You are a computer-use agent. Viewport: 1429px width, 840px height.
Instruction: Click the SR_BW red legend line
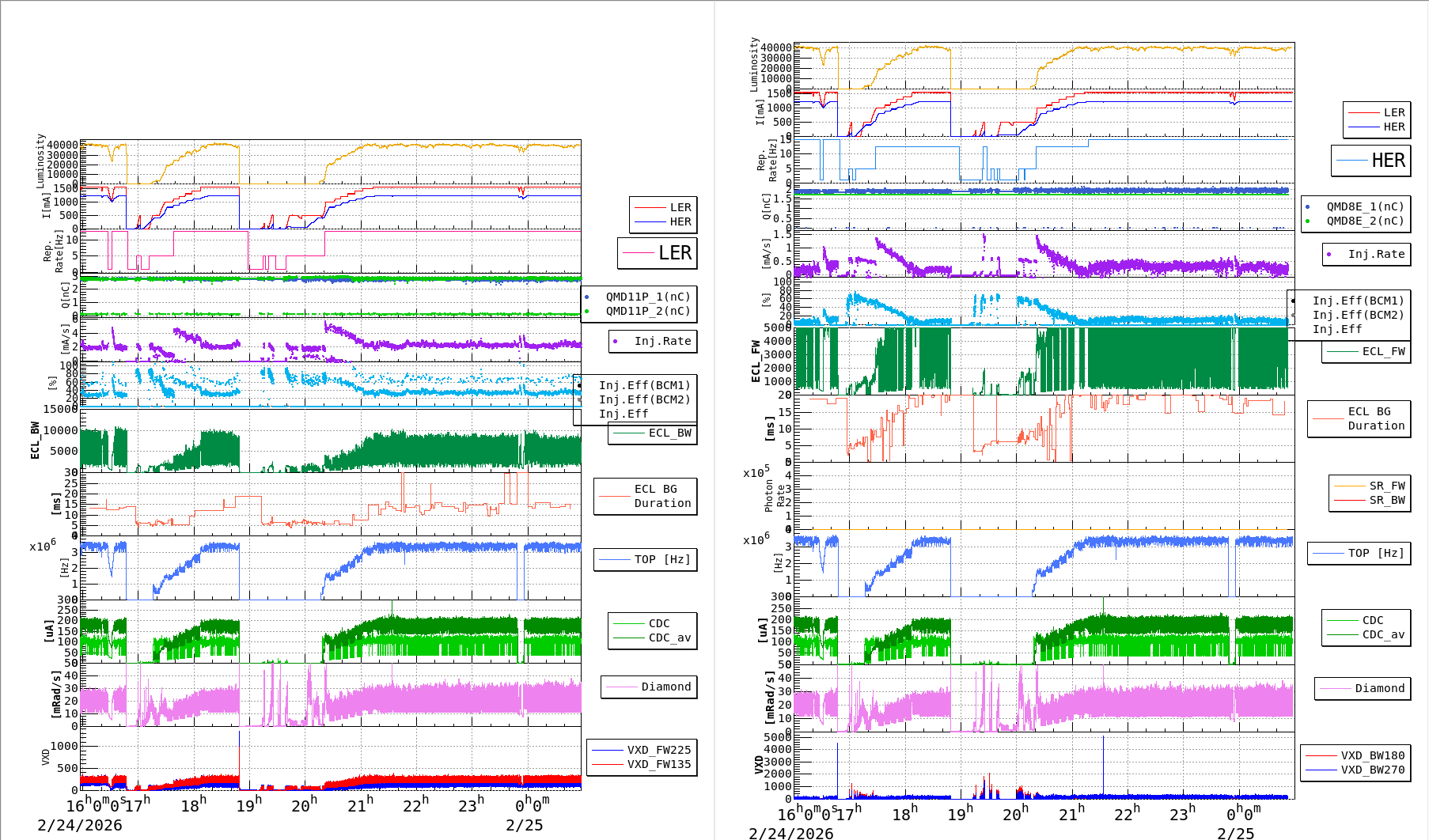(x=1350, y=501)
